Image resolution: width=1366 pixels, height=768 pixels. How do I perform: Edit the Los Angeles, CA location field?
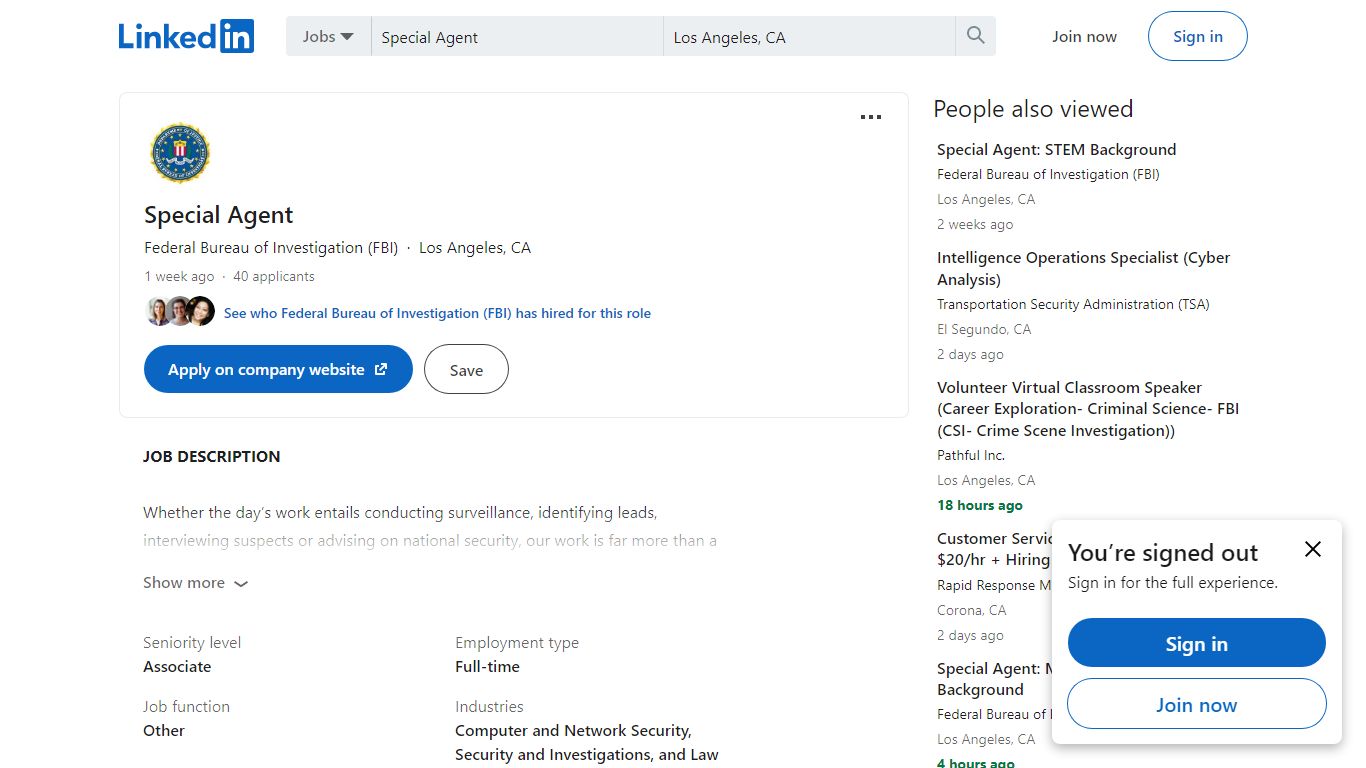pyautogui.click(x=809, y=37)
